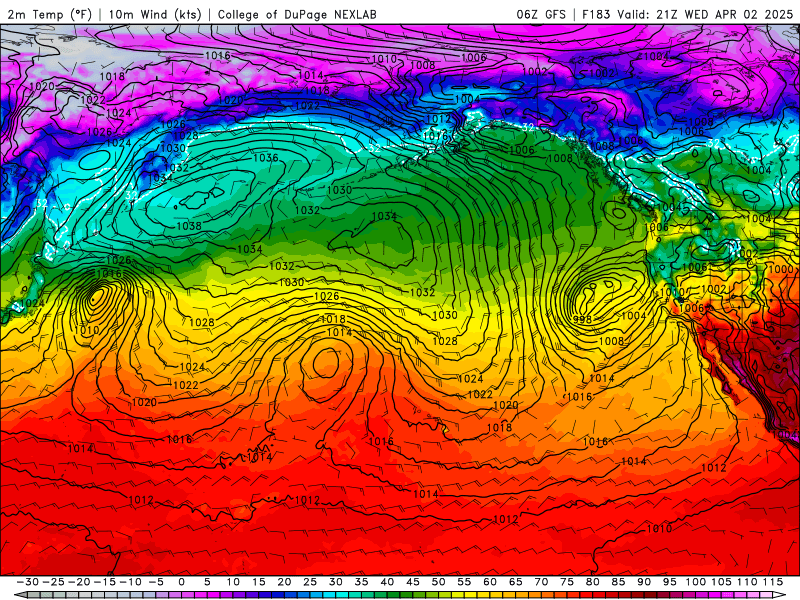Screen dimensions: 800x600
Task: Click the "45" value on the temperature scale
Action: (413, 582)
